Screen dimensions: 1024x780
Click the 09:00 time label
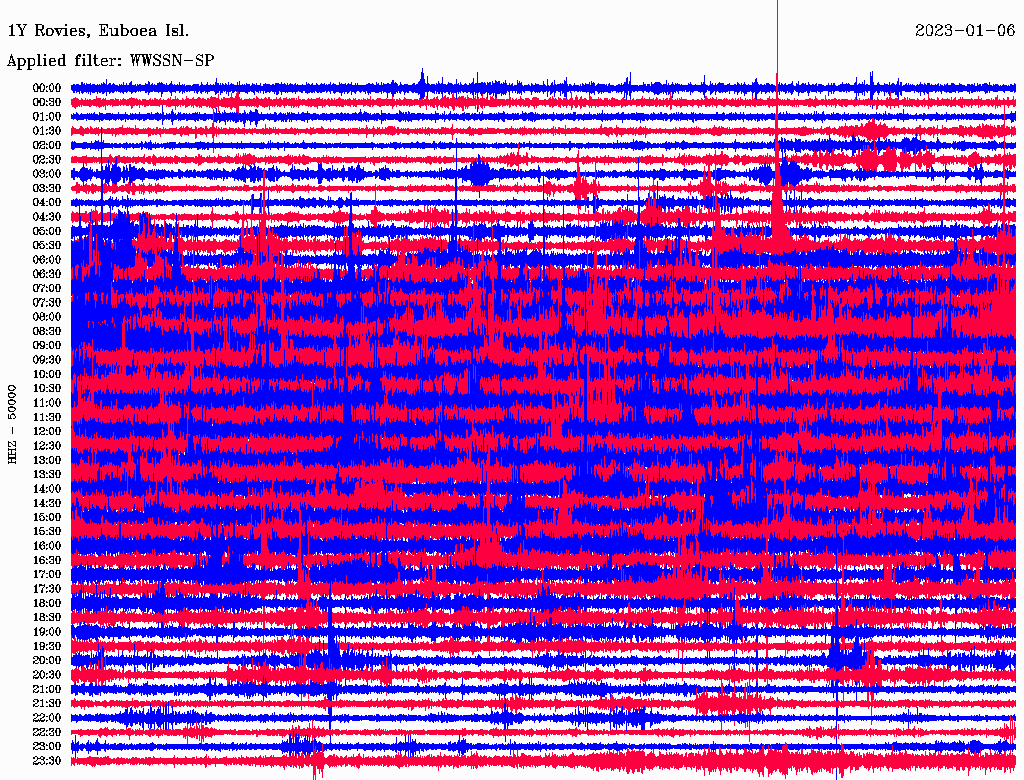(47, 346)
